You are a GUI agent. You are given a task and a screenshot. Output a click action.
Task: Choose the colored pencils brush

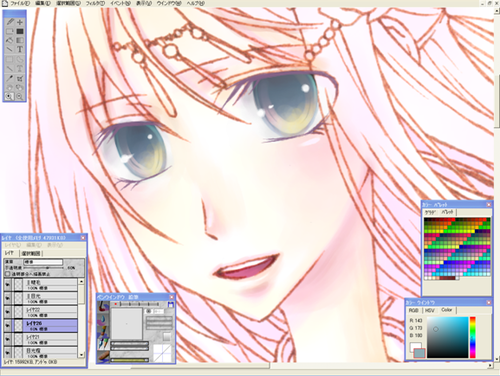click(103, 344)
